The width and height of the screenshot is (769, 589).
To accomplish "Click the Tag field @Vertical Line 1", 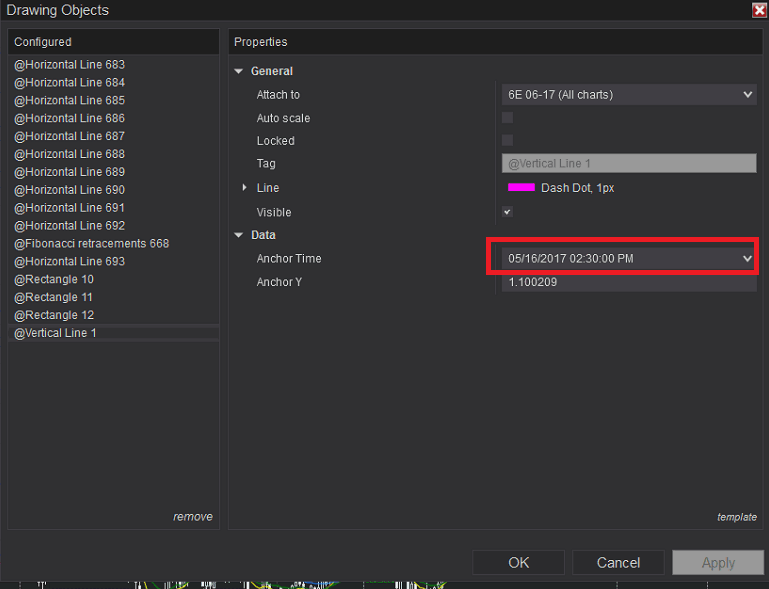I will 629,163.
